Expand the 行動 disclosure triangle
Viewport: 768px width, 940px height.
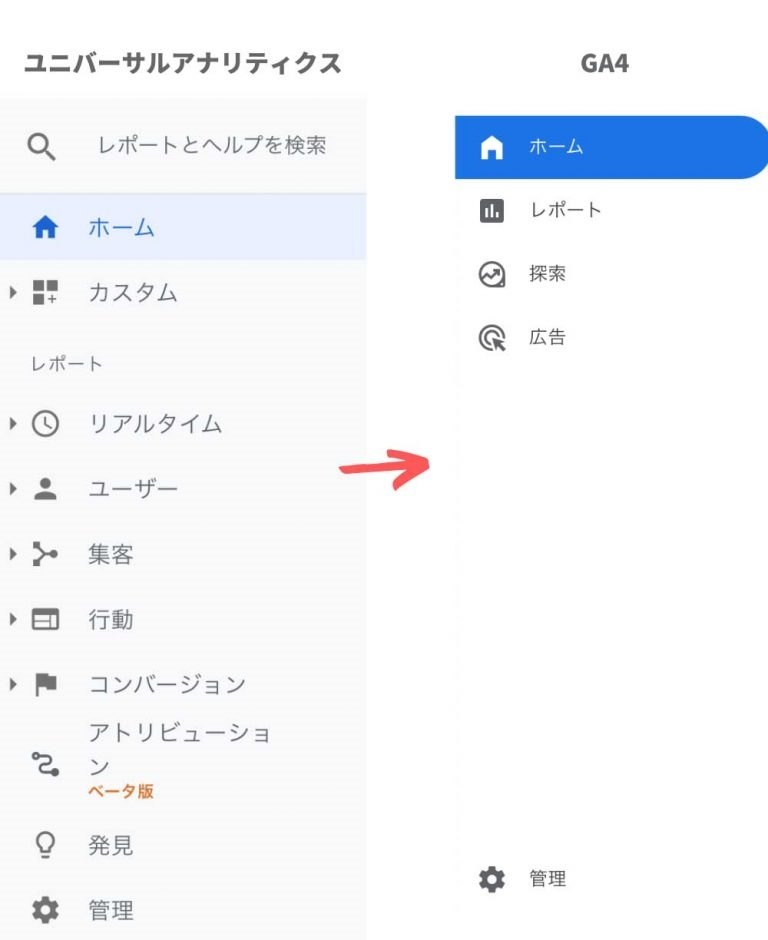[x=13, y=619]
